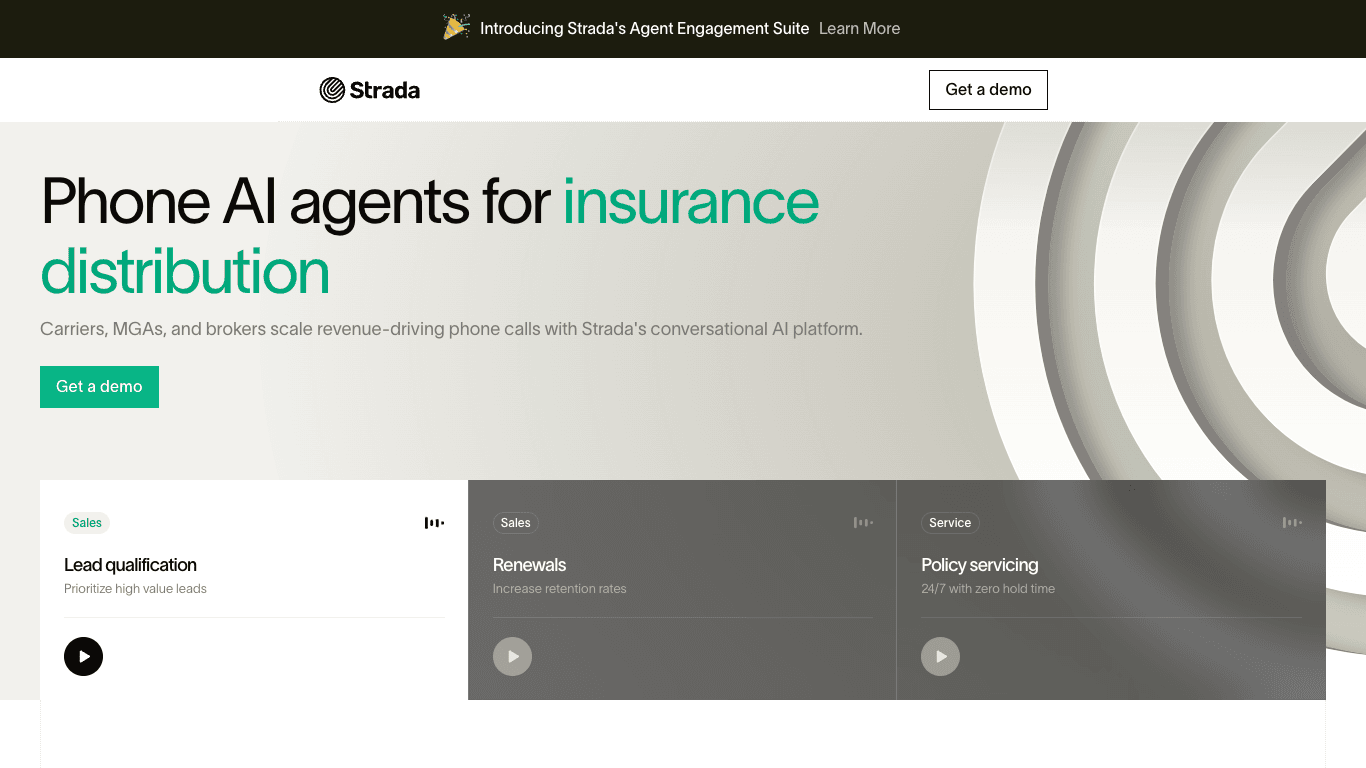Click the Strada logo in the header
The image size is (1366, 768).
click(370, 90)
